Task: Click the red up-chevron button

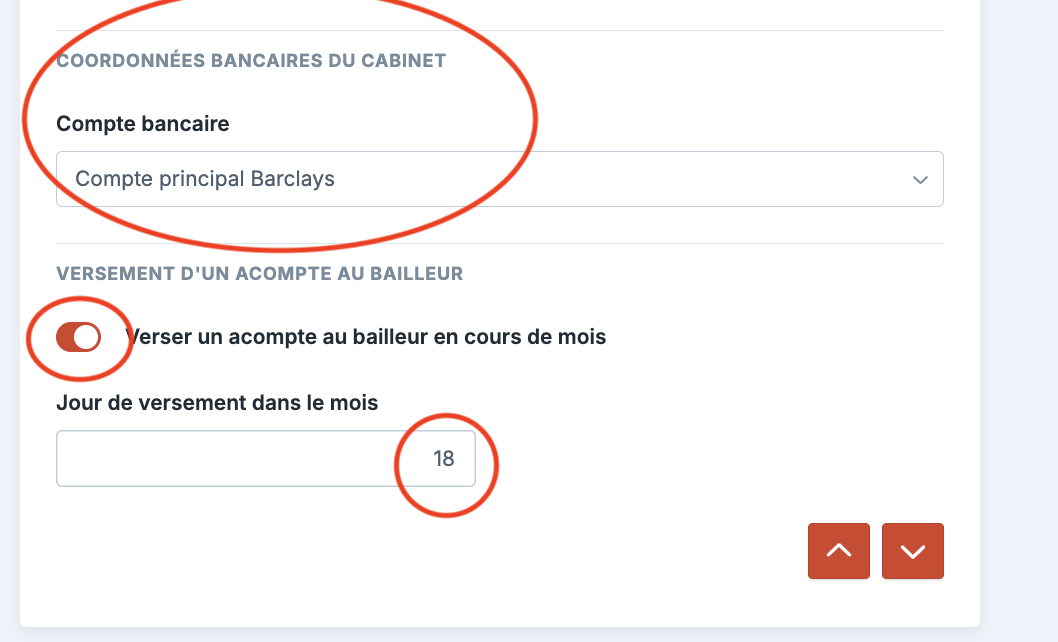Action: (x=838, y=551)
